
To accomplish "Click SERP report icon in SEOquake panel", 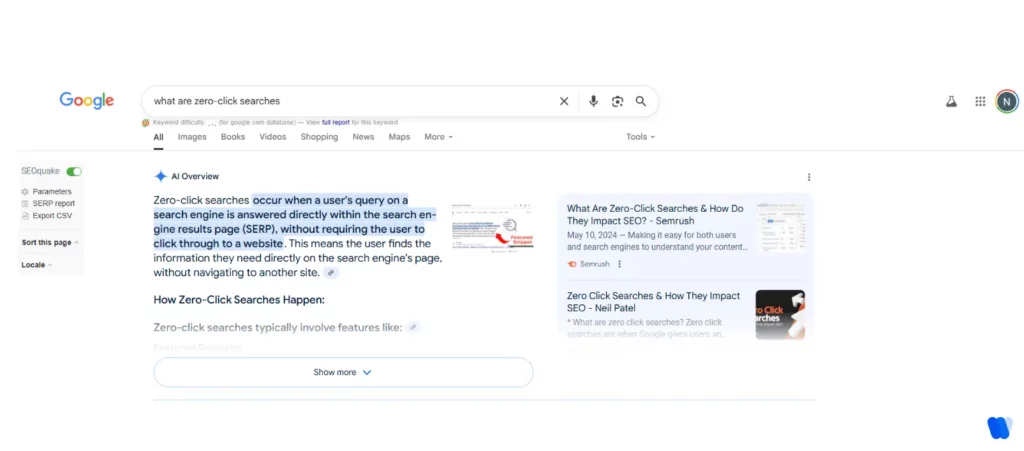I will click(x=25, y=204).
